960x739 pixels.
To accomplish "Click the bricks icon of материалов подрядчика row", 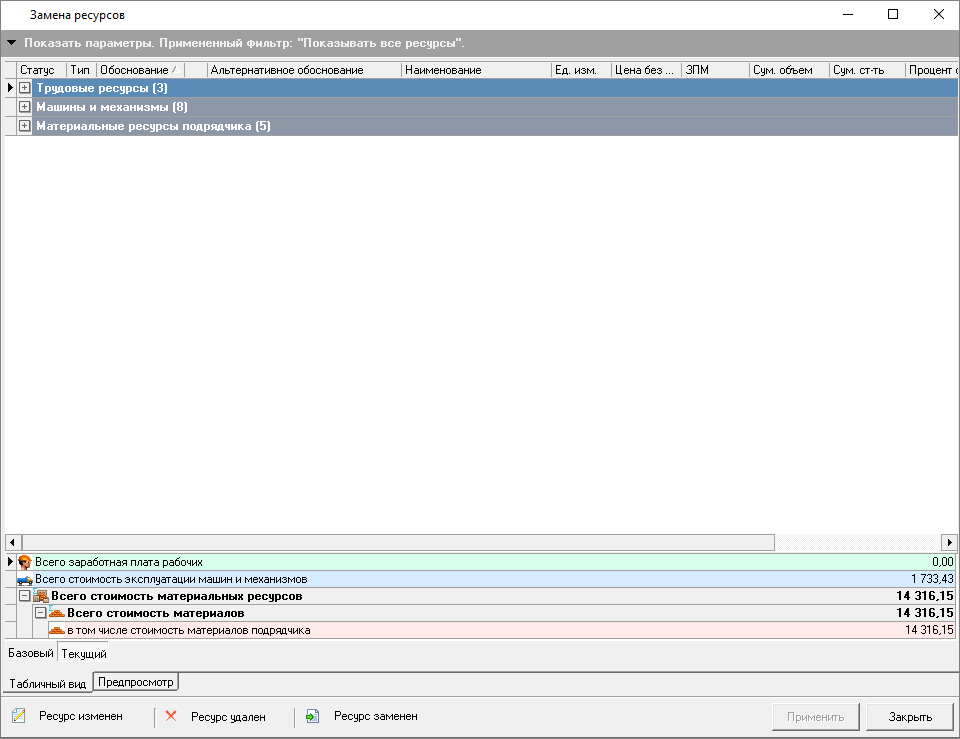I will 57,630.
